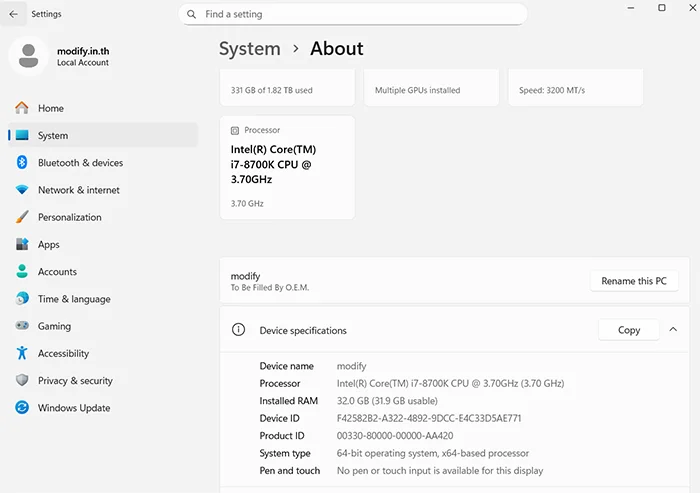
Task: Open Privacy & security settings
Action: (x=75, y=381)
